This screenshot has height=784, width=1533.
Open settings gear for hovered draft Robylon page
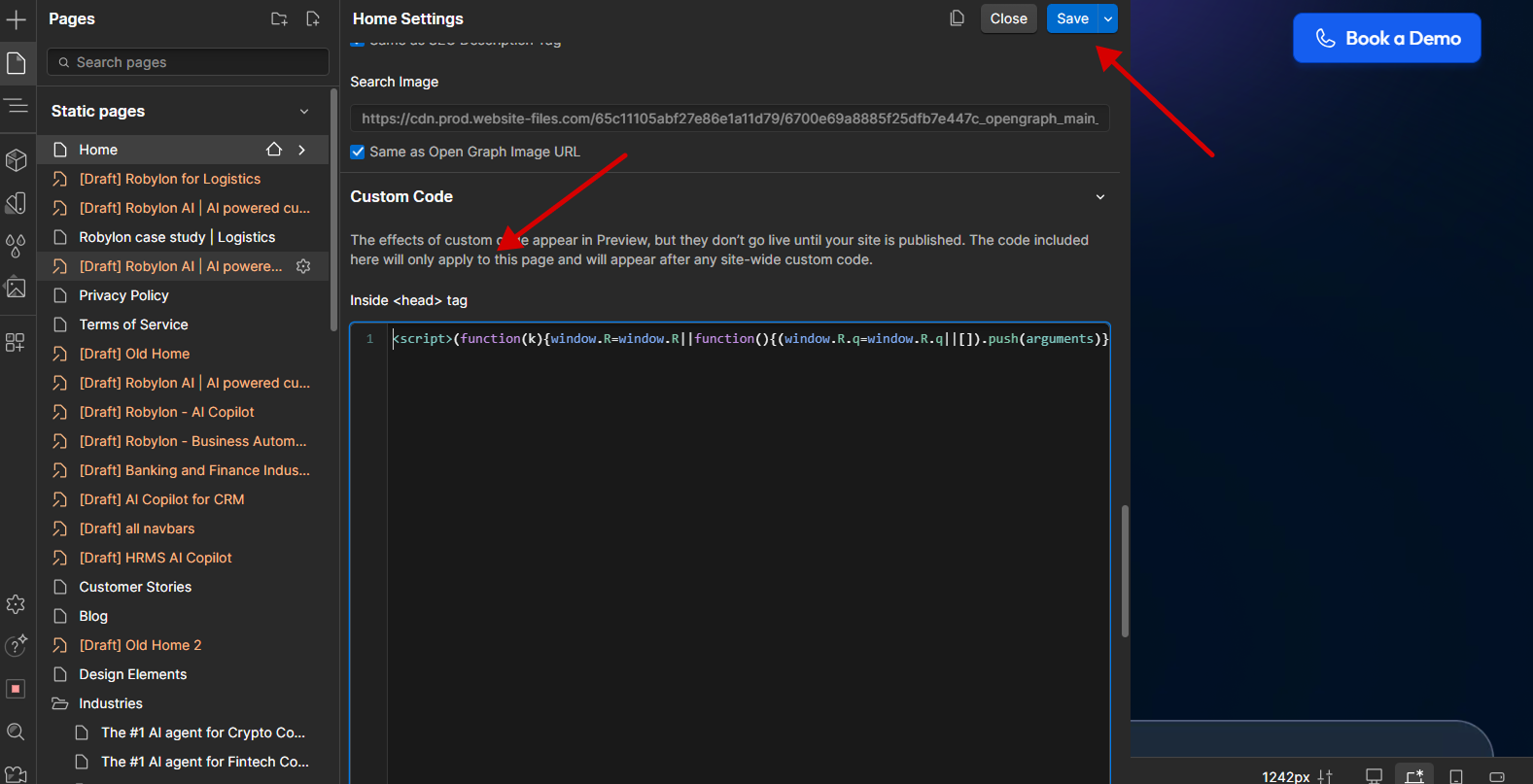point(303,266)
